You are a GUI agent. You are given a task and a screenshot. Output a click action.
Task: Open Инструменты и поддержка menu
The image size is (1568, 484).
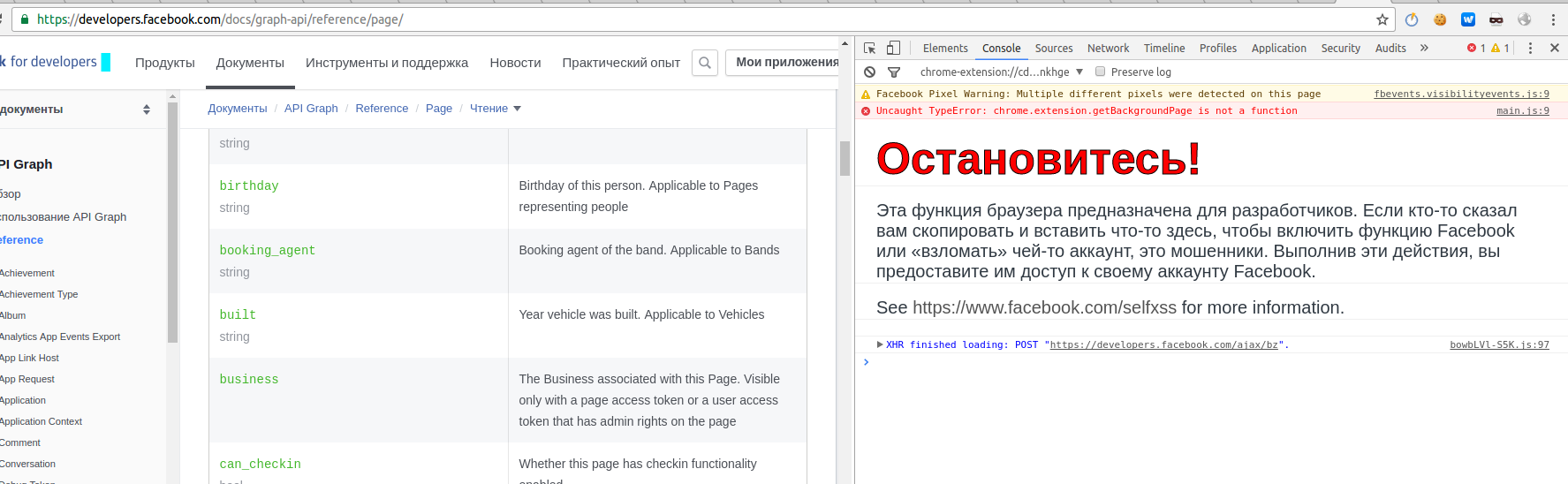click(x=387, y=63)
